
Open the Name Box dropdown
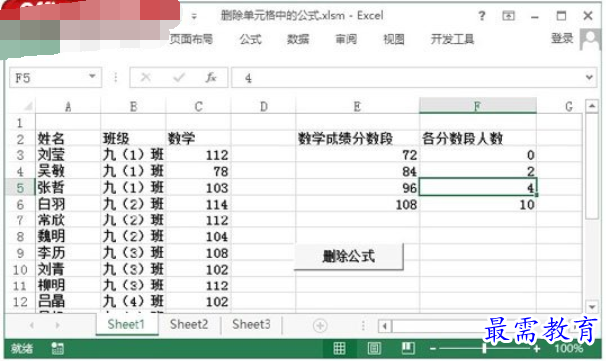coord(92,76)
